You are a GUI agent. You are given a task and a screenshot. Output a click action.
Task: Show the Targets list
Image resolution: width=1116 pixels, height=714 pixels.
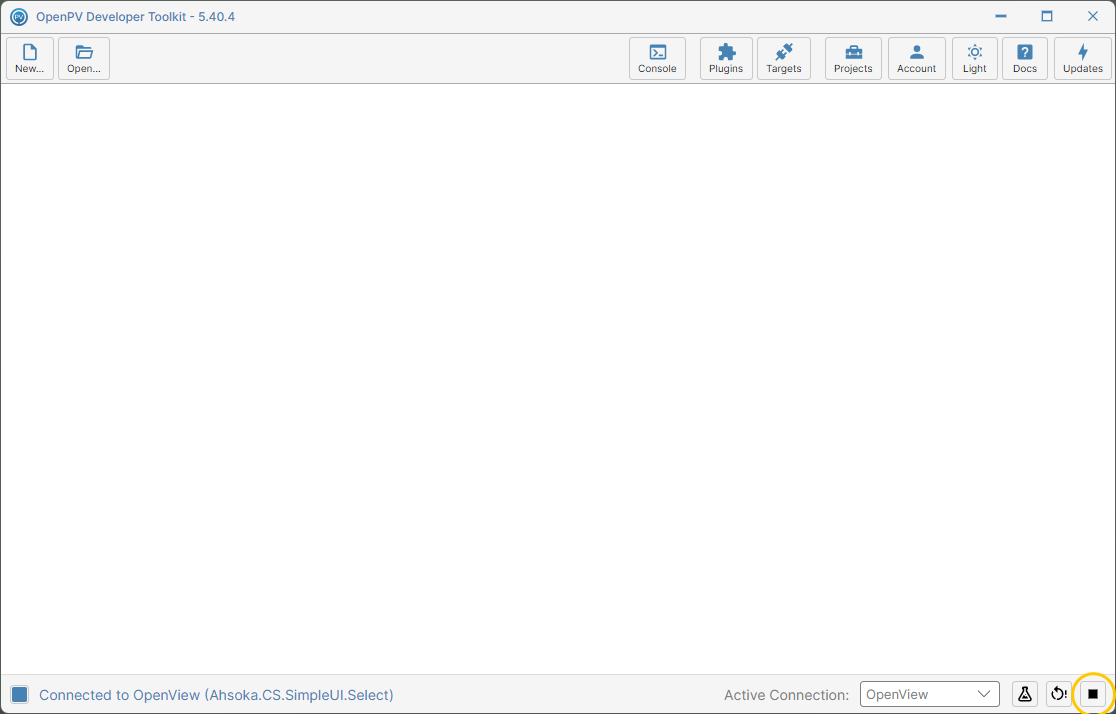click(x=784, y=58)
